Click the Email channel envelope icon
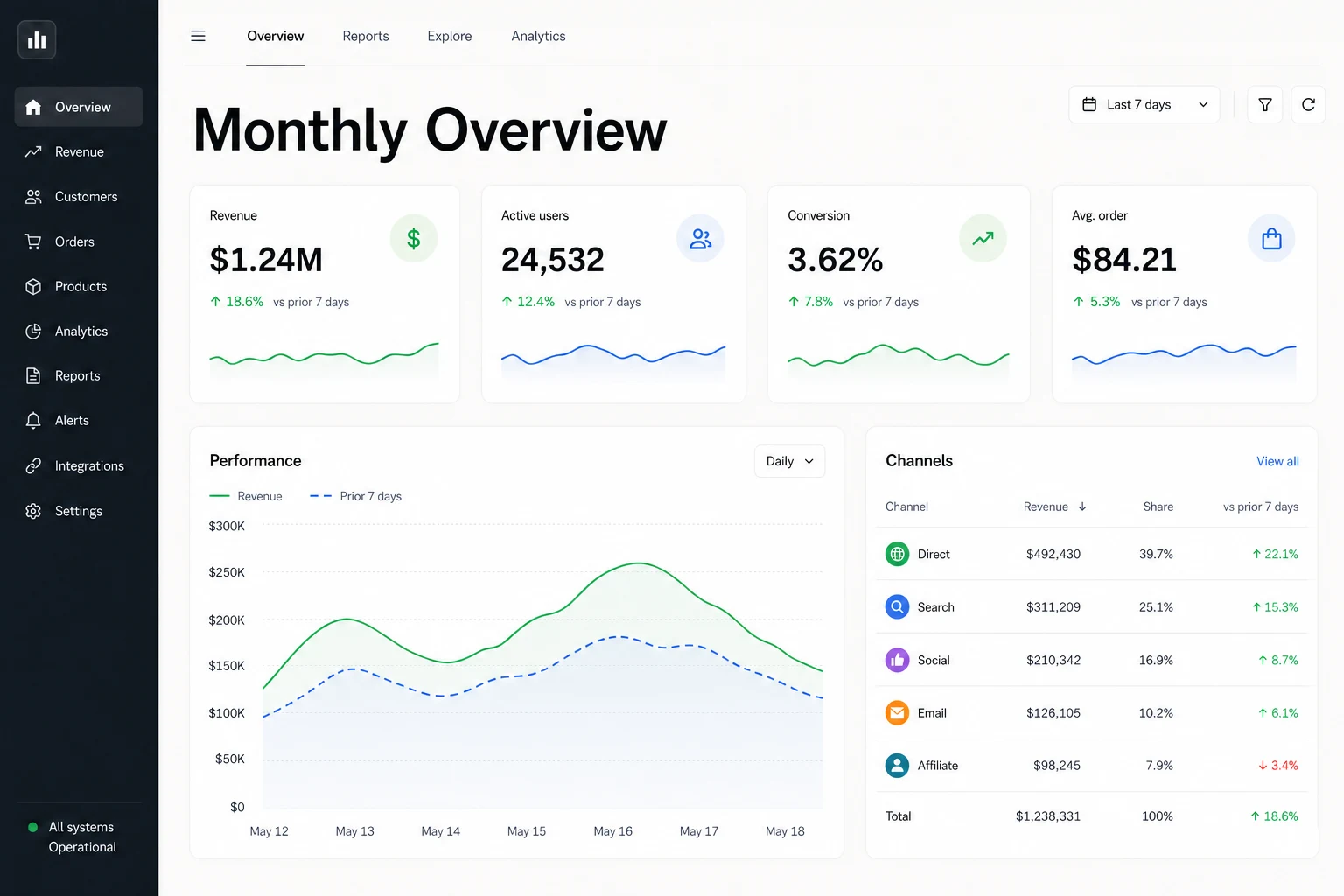Image resolution: width=1344 pixels, height=896 pixels. click(897, 712)
